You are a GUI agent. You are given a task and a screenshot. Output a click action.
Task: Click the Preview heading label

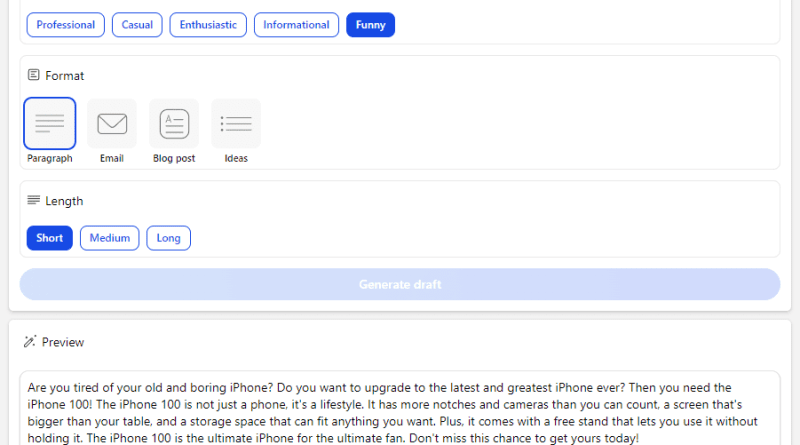point(63,342)
